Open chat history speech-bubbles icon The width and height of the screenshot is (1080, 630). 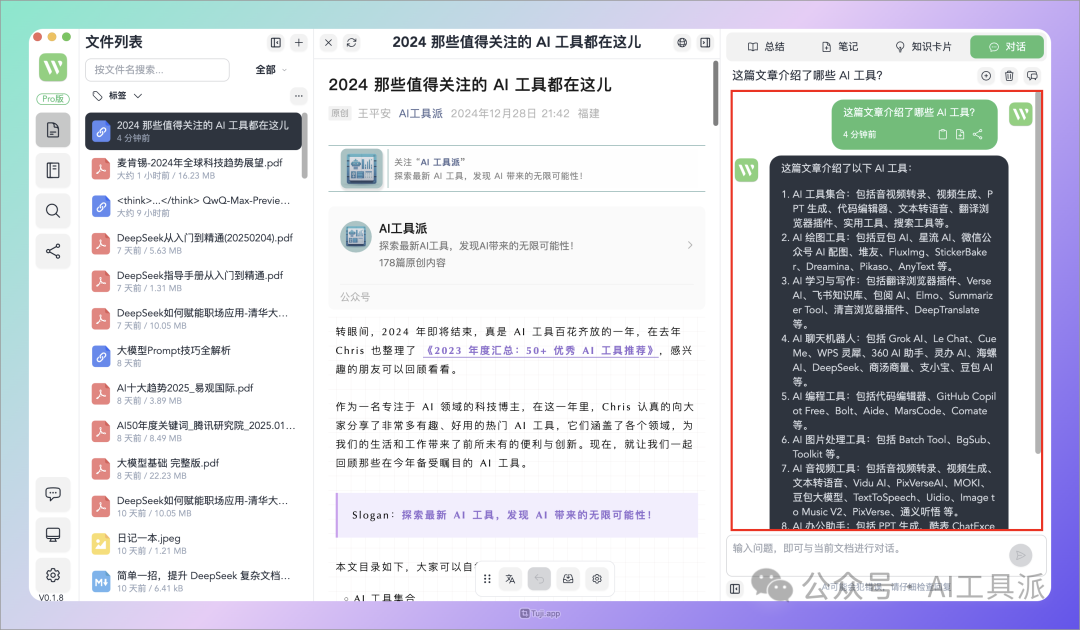pos(1032,76)
